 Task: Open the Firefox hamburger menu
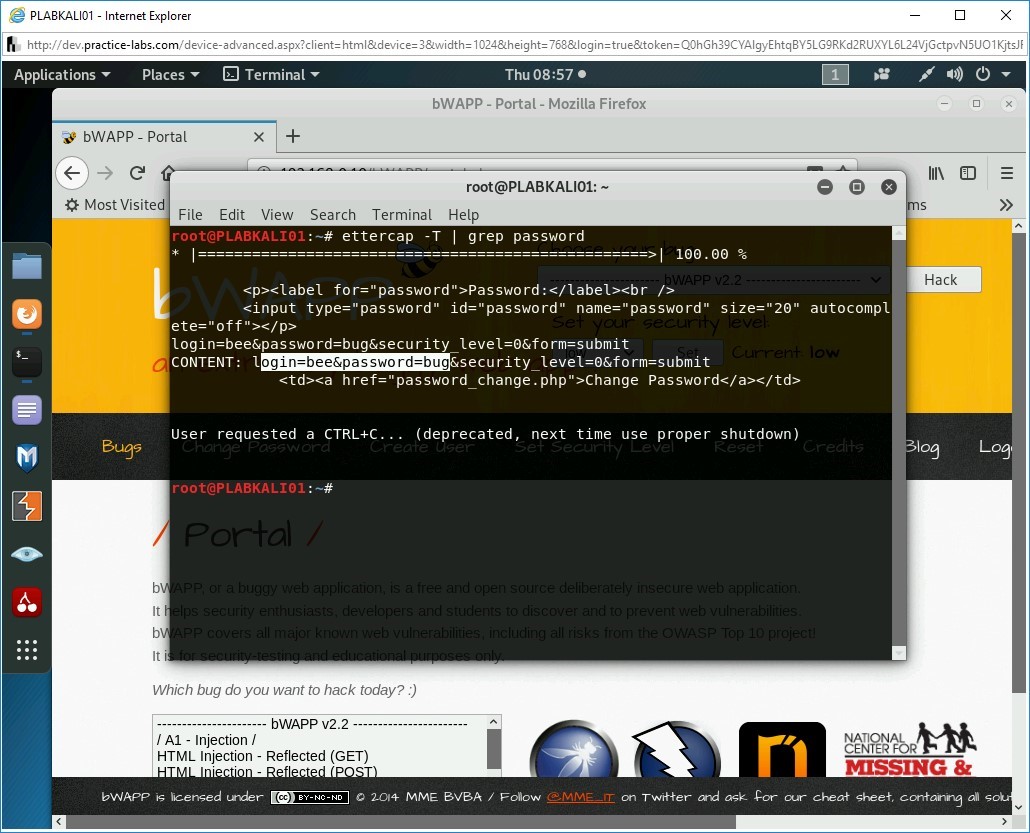[1006, 173]
